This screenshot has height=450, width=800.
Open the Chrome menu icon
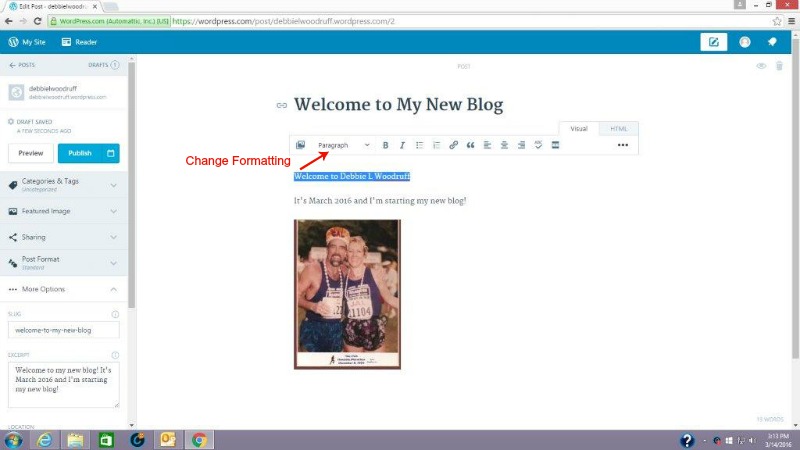791,21
